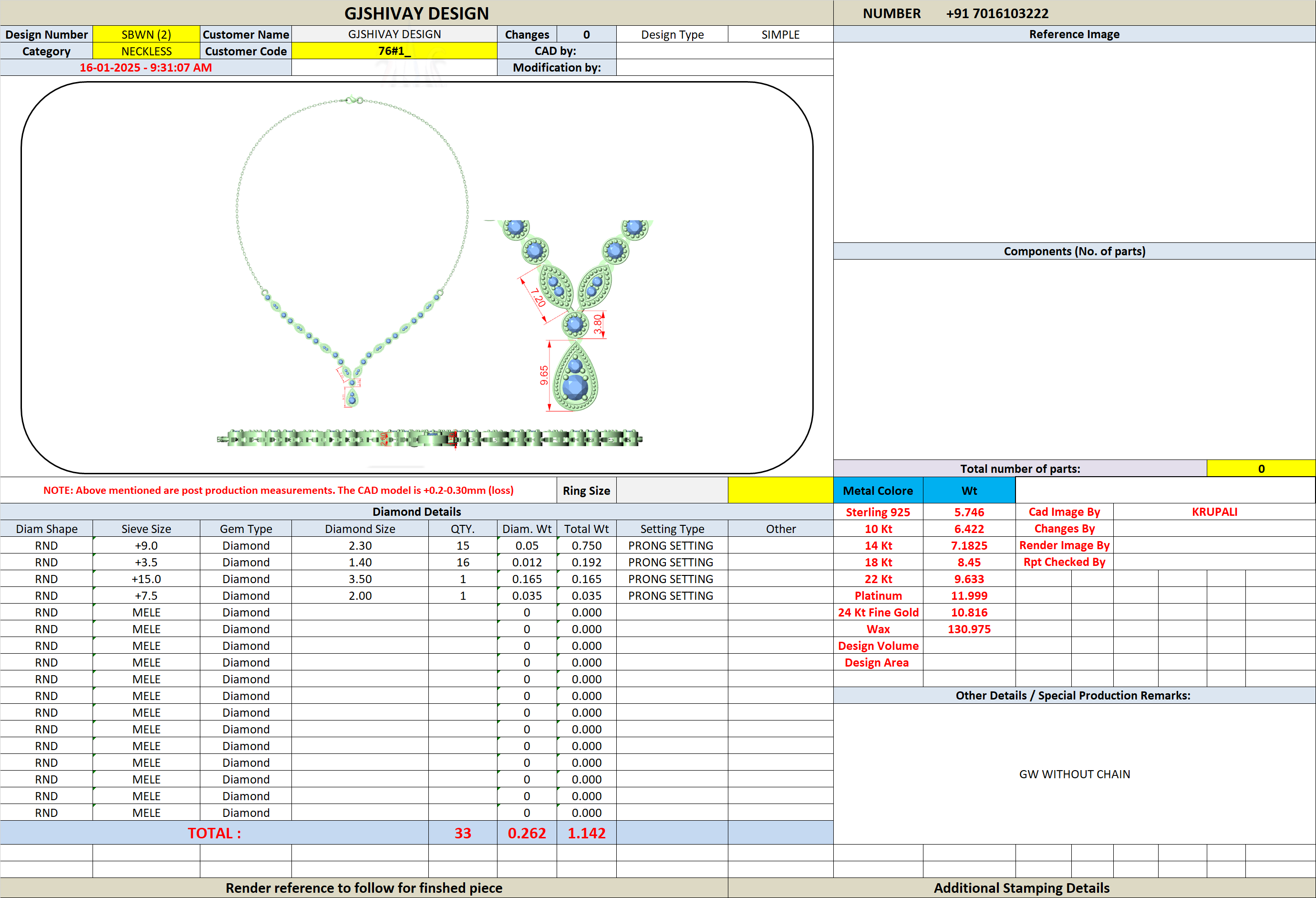Select the +3.5 sieve size cell
The image size is (1316, 898).
click(x=146, y=562)
